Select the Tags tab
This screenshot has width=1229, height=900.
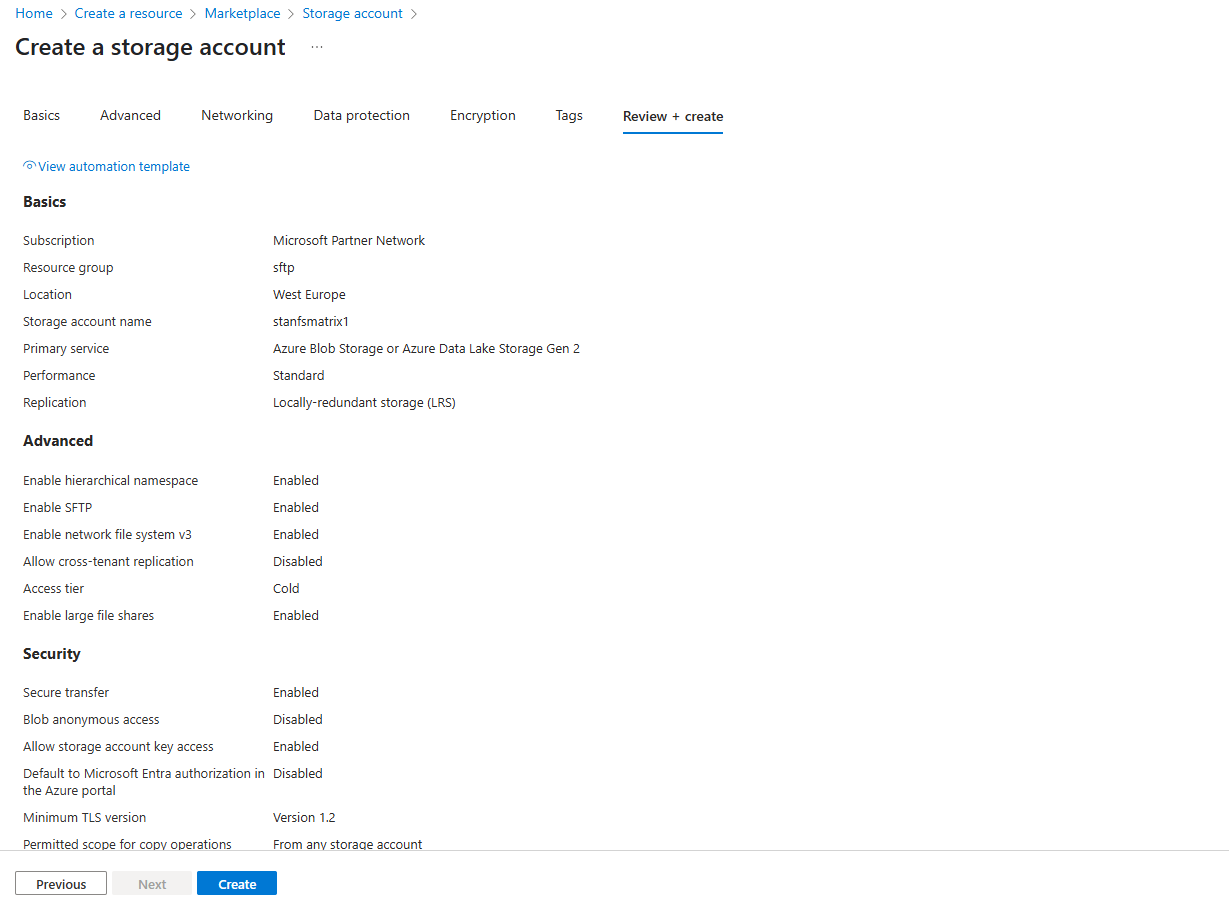coord(569,115)
